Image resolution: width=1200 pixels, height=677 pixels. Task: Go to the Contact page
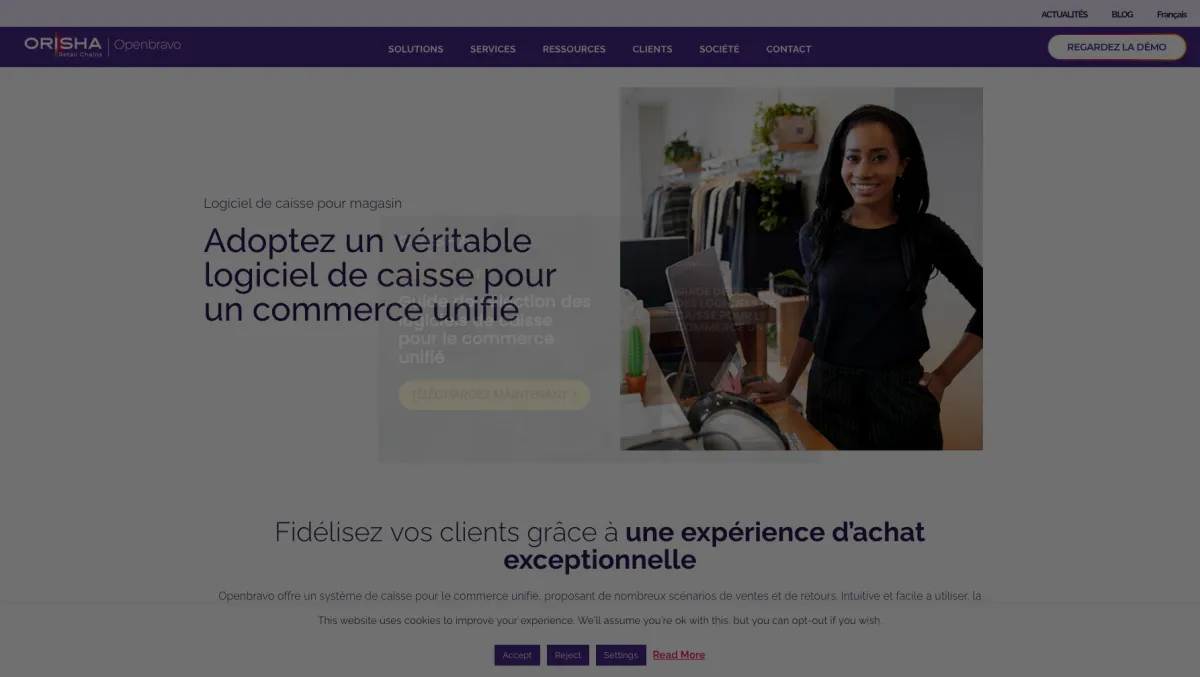[x=789, y=49]
